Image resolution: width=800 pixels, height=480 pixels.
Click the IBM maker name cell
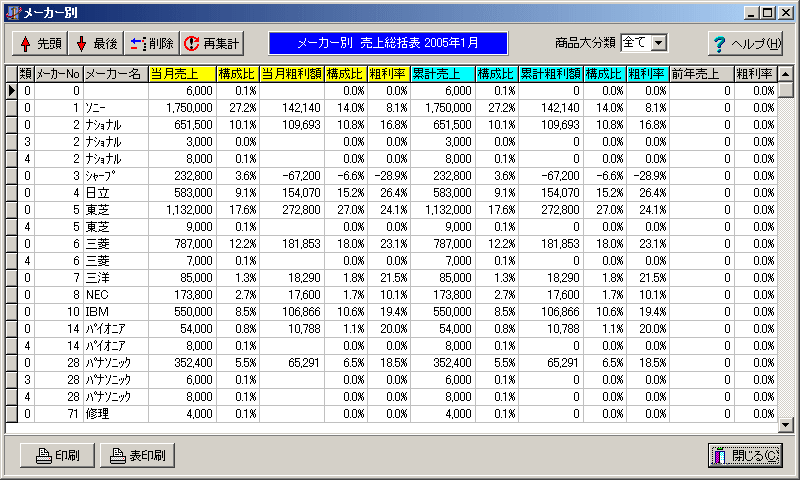(x=116, y=312)
